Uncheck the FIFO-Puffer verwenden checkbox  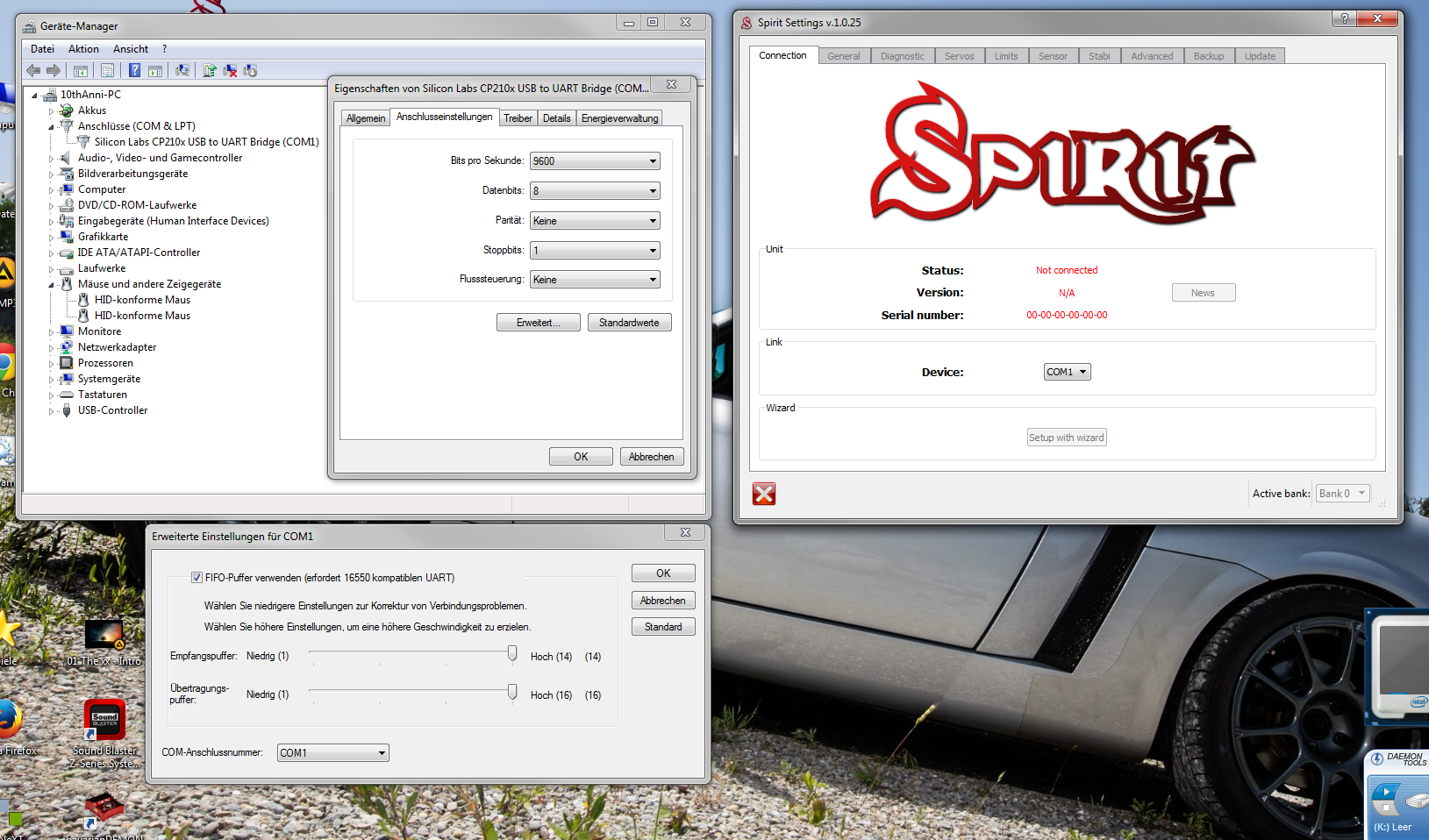coord(197,578)
